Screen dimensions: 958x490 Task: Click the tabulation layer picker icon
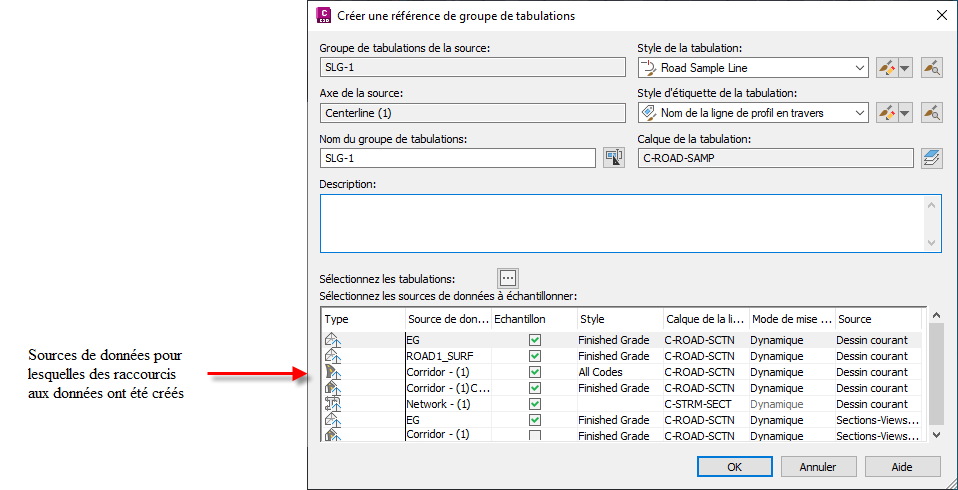click(932, 158)
